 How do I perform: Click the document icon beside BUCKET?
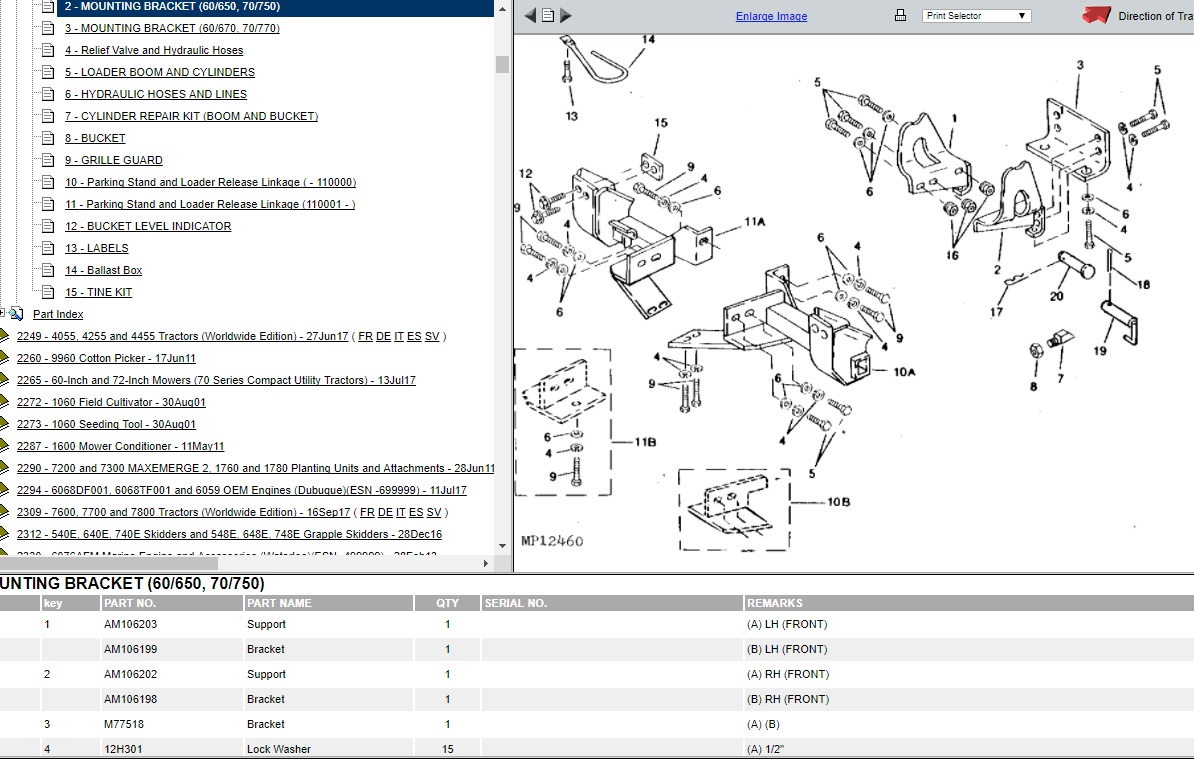point(48,138)
